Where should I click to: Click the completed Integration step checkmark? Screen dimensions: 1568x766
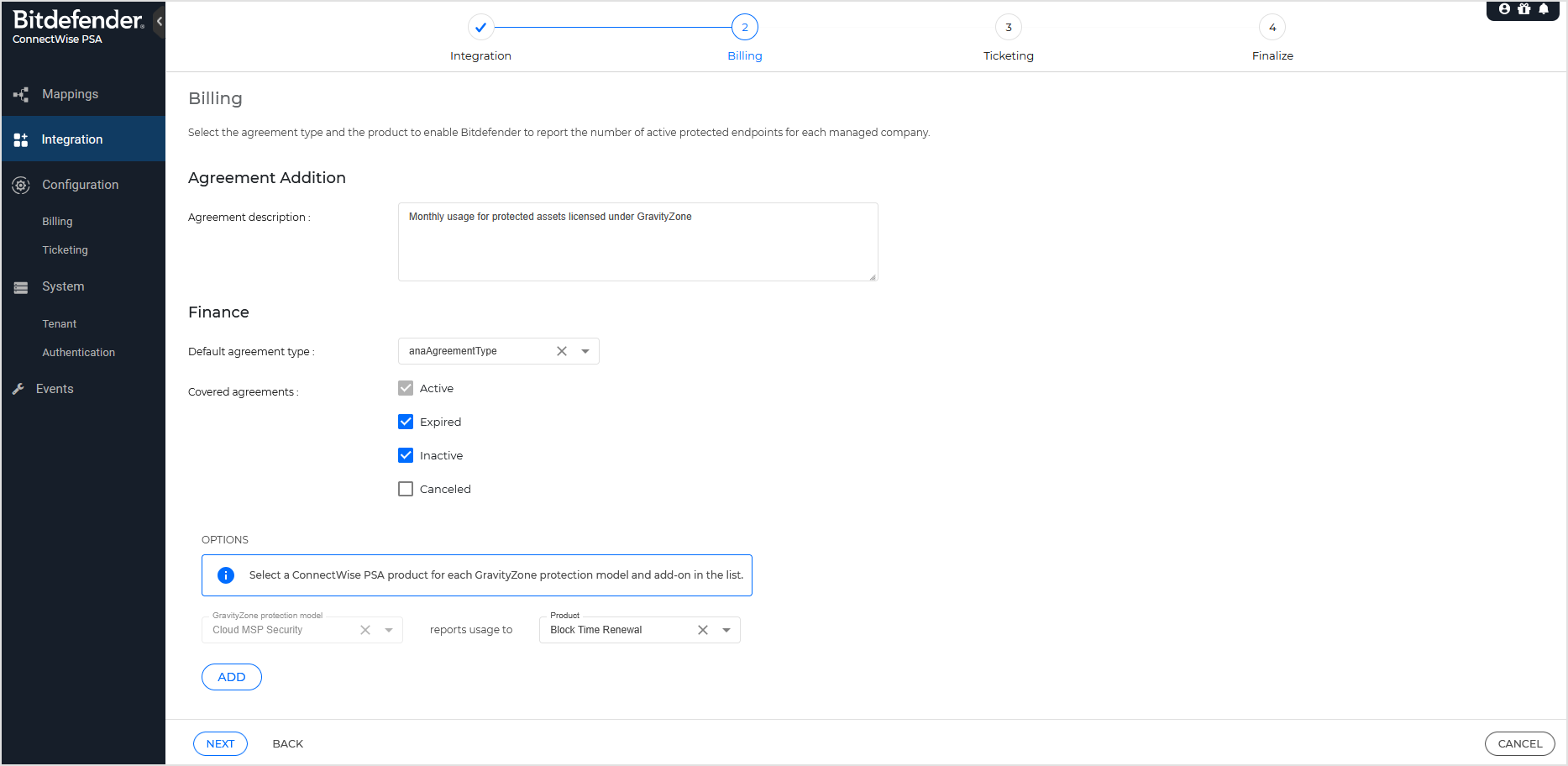click(480, 27)
